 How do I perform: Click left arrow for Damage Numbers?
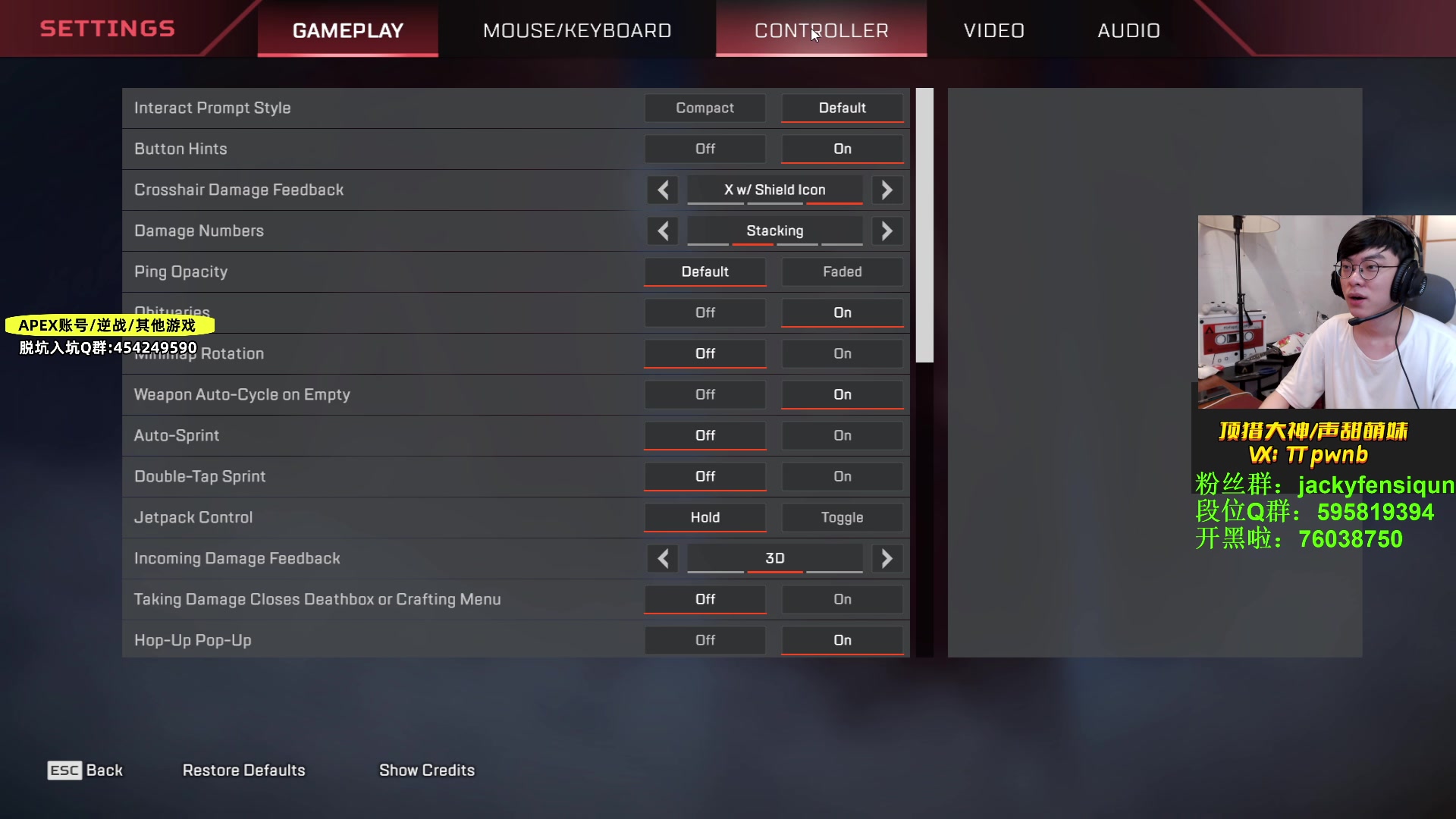pos(663,231)
